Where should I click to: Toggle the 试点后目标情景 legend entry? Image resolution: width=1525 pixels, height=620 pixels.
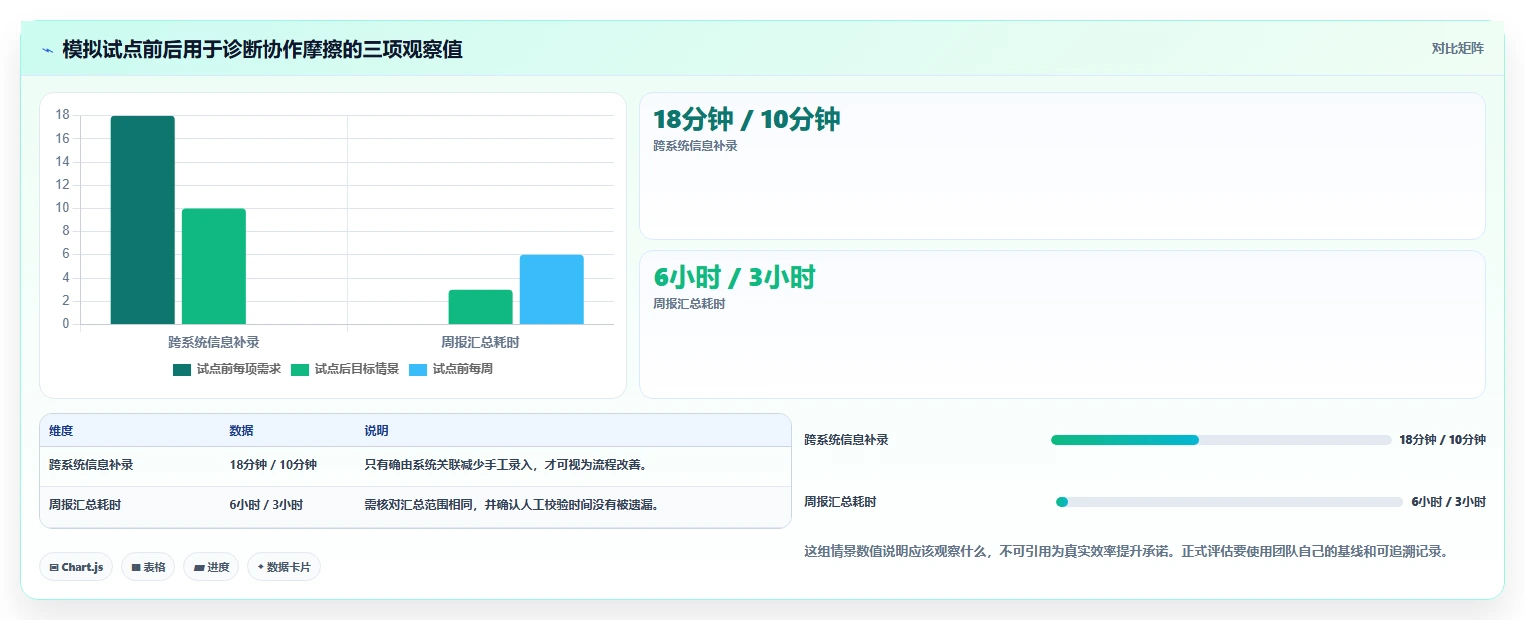pos(345,369)
